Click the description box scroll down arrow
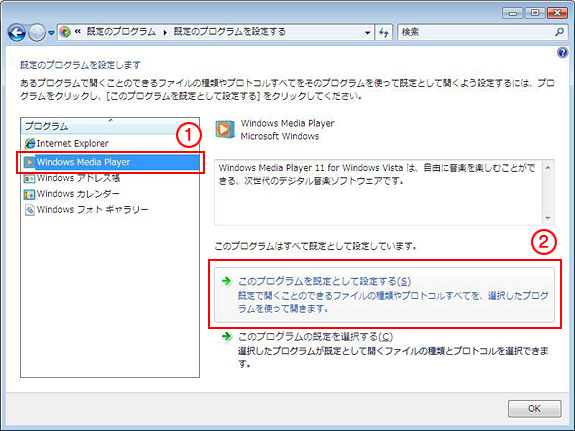Screen dimensions: 575x431 pos(548,218)
